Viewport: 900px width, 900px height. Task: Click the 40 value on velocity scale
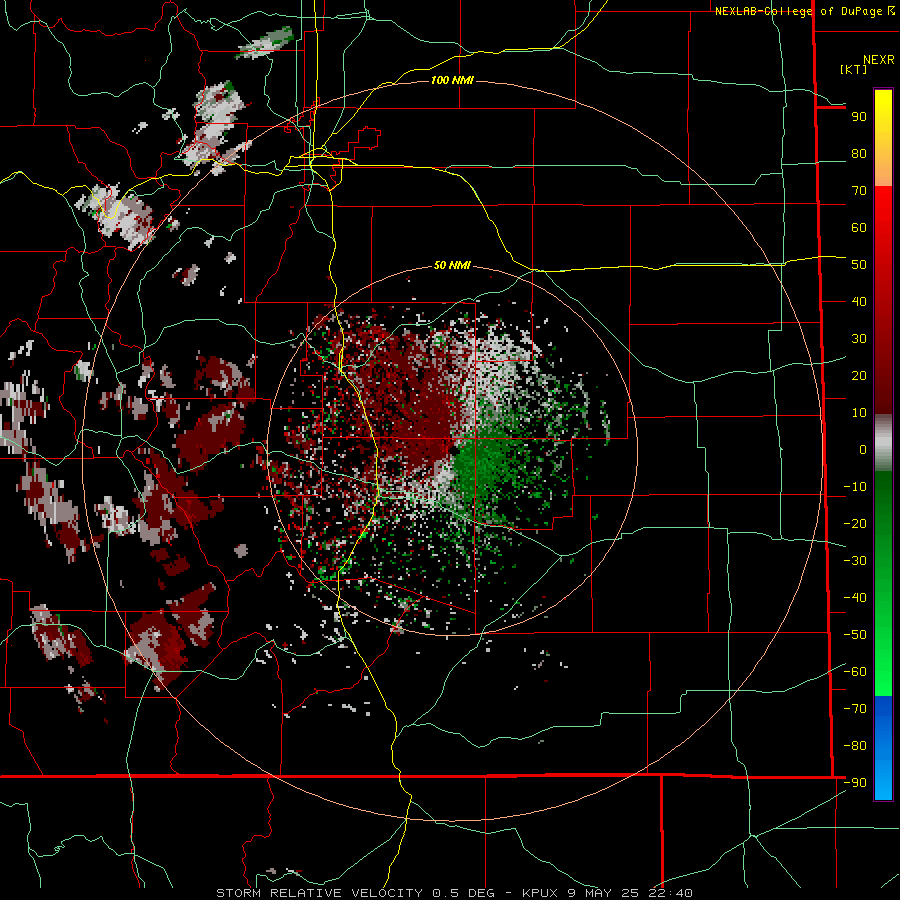tap(859, 302)
